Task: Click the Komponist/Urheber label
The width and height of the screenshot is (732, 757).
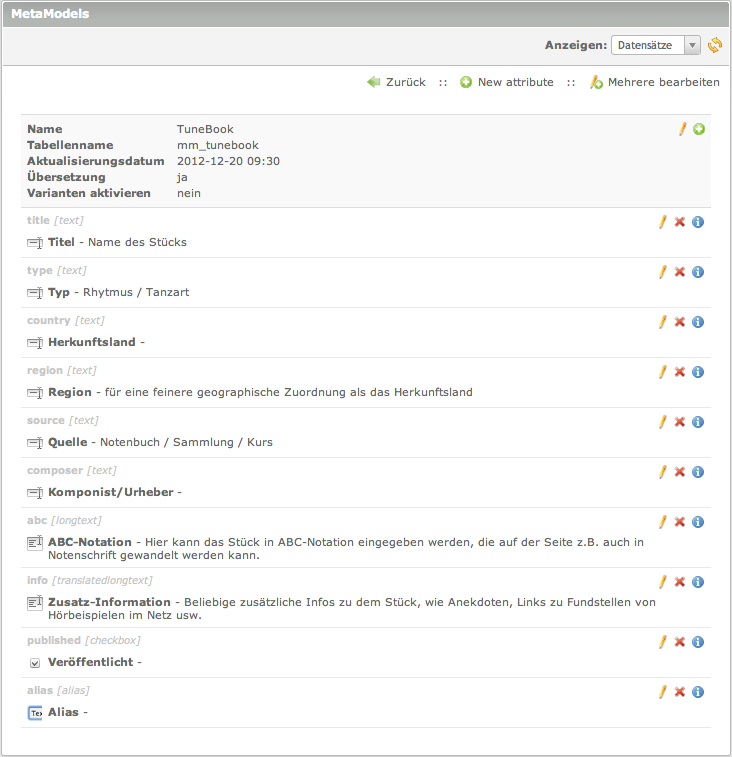Action: [111, 492]
